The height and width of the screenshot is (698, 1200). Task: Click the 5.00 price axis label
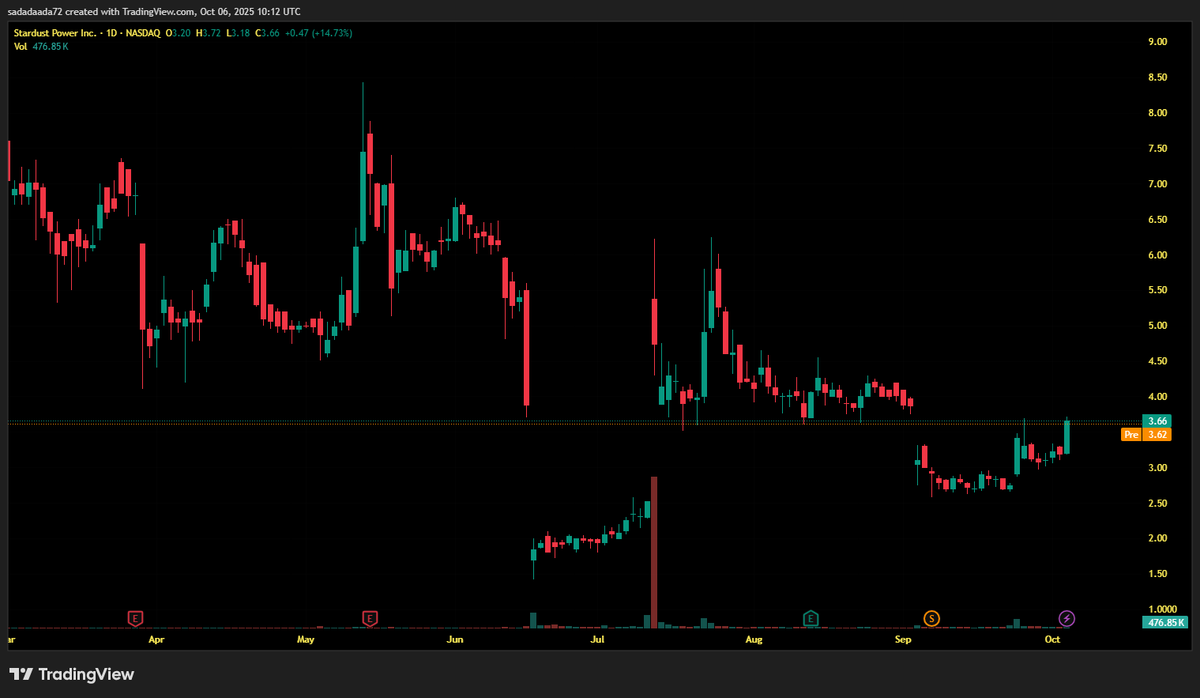(x=1158, y=326)
